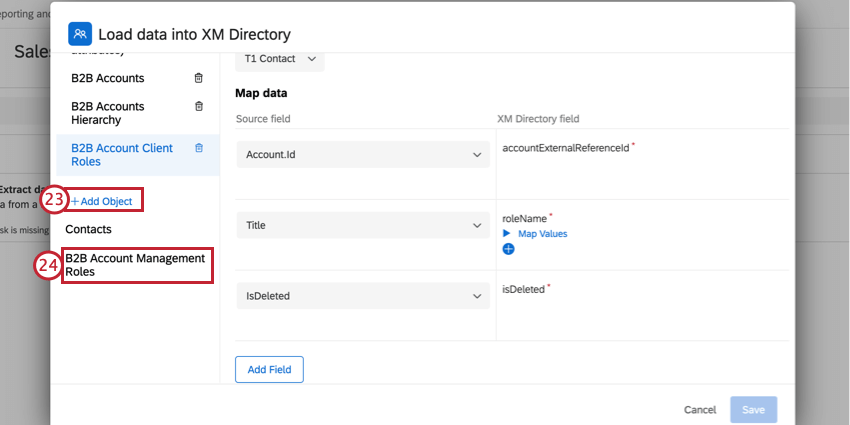Viewport: 850px width, 425px height.
Task: Click the Source field column header
Action: point(263,119)
